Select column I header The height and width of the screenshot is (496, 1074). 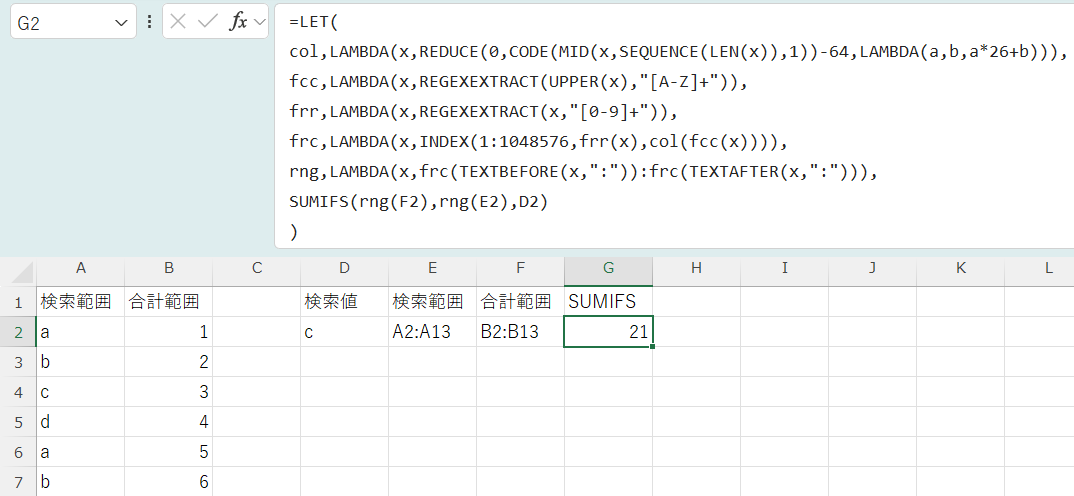click(x=784, y=269)
